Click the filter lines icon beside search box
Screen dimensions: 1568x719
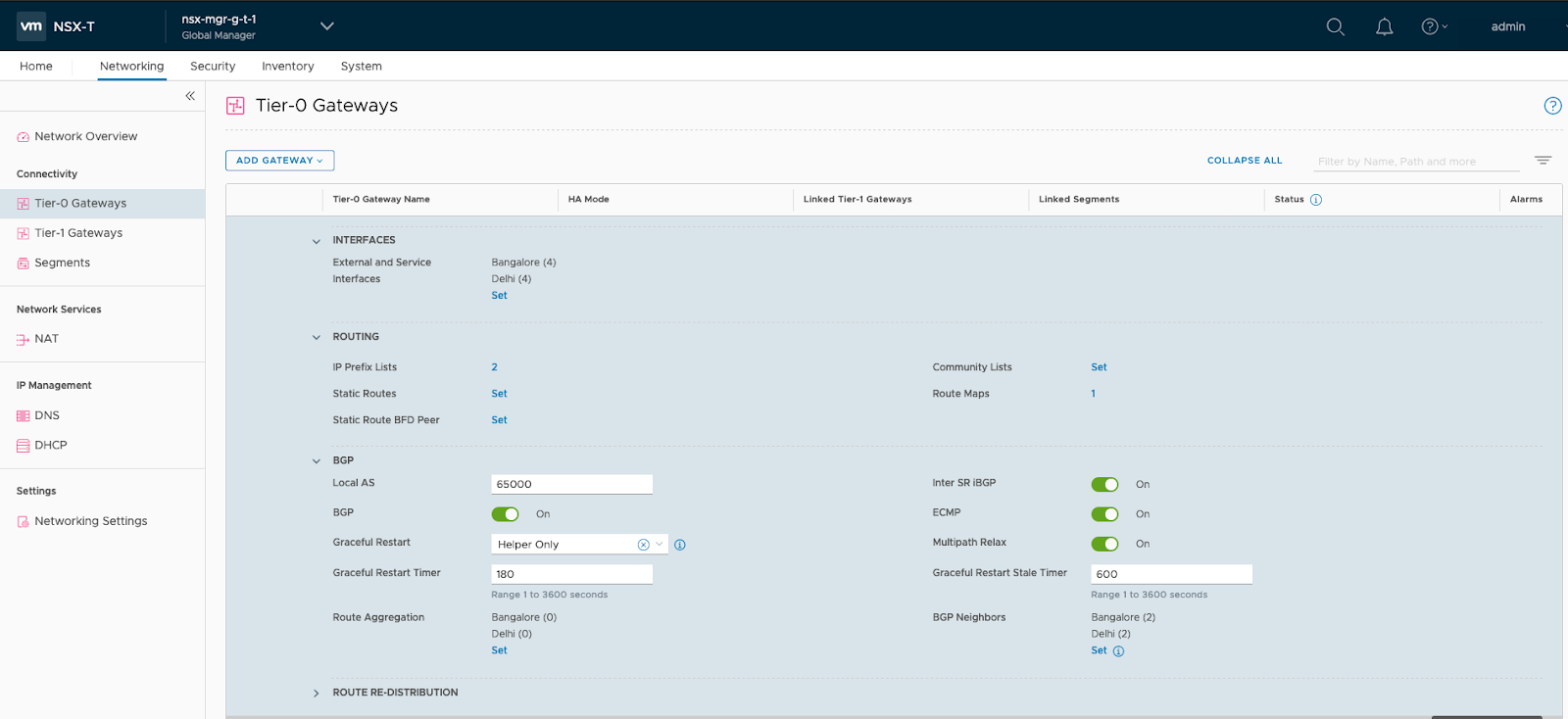tap(1543, 161)
